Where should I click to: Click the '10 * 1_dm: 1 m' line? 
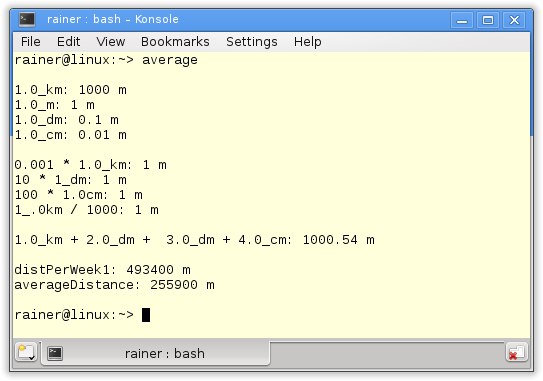tap(71, 180)
